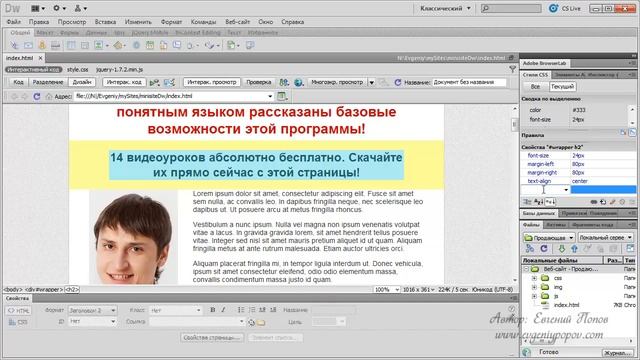
Task: Switch to Разделение view
Action: click(48, 82)
